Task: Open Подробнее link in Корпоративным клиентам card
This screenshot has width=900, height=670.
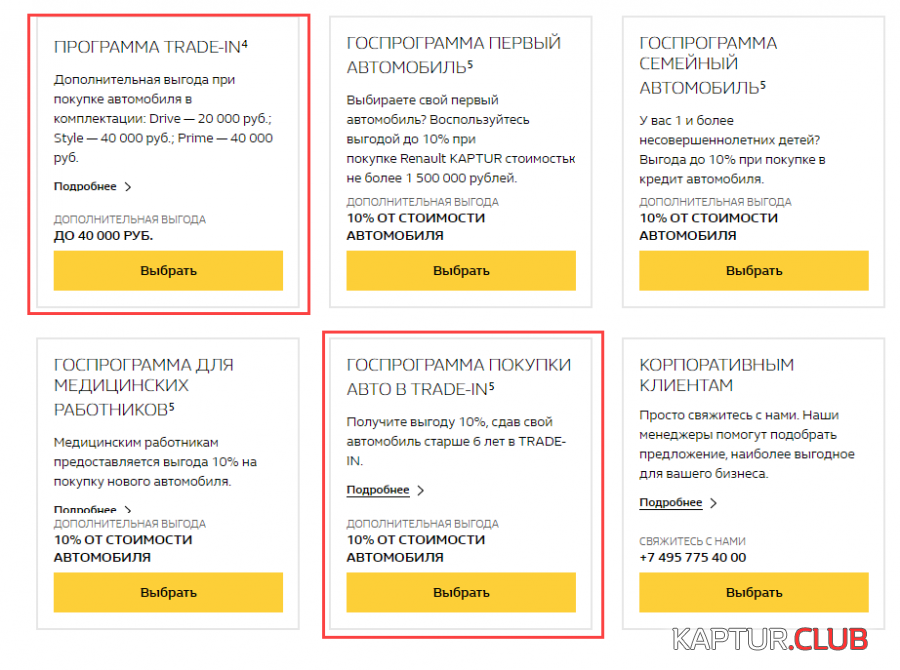Action: point(670,502)
